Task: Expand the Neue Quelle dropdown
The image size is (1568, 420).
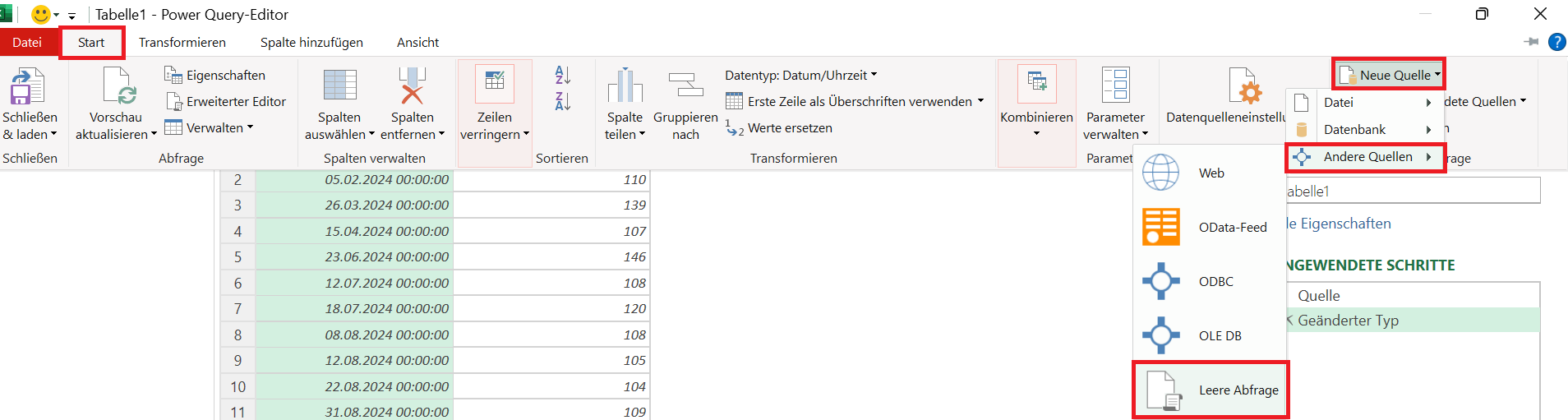Action: (1389, 75)
